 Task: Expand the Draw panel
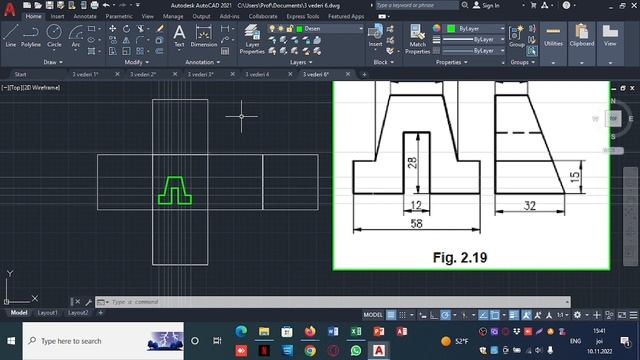click(x=53, y=62)
